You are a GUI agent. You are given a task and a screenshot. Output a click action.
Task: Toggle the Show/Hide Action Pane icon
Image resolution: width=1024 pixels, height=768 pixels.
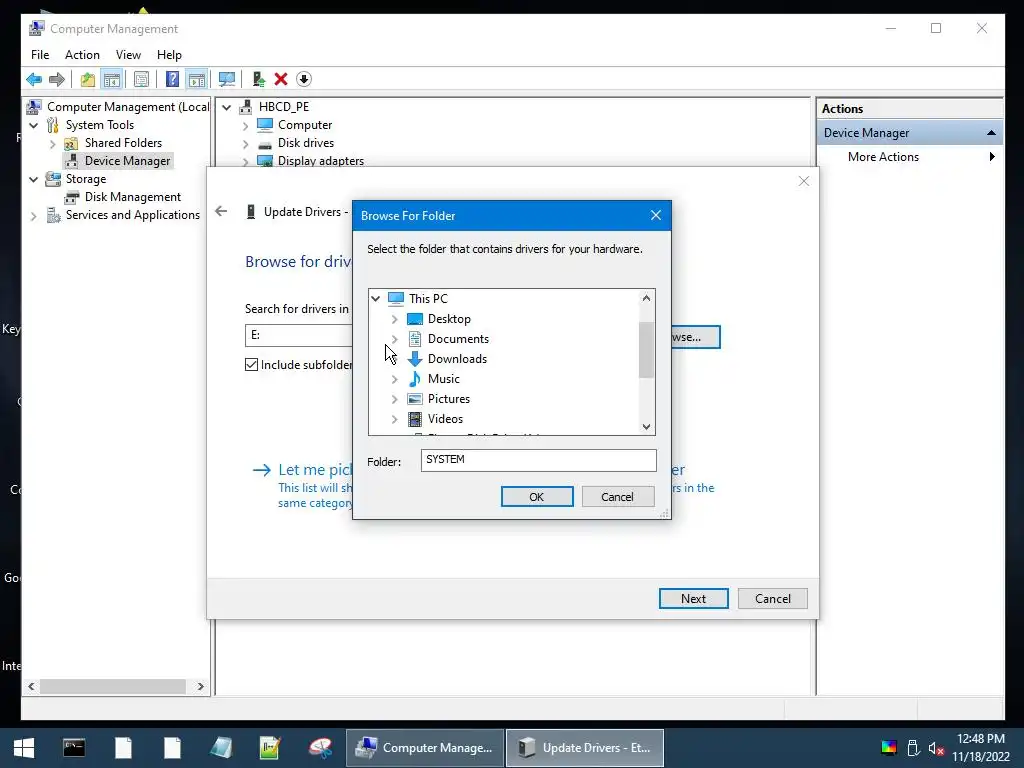pyautogui.click(x=197, y=80)
